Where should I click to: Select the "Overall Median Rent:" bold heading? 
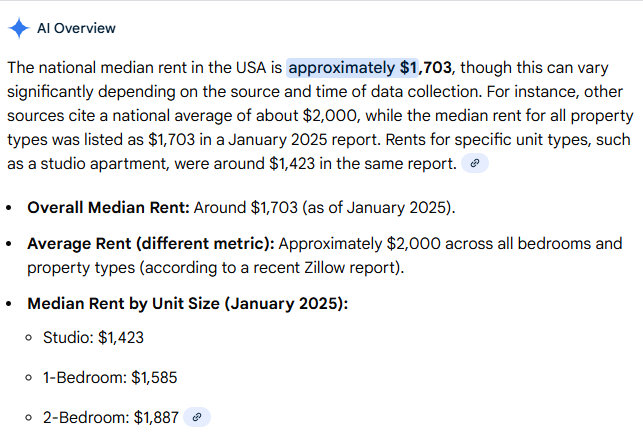pos(108,208)
